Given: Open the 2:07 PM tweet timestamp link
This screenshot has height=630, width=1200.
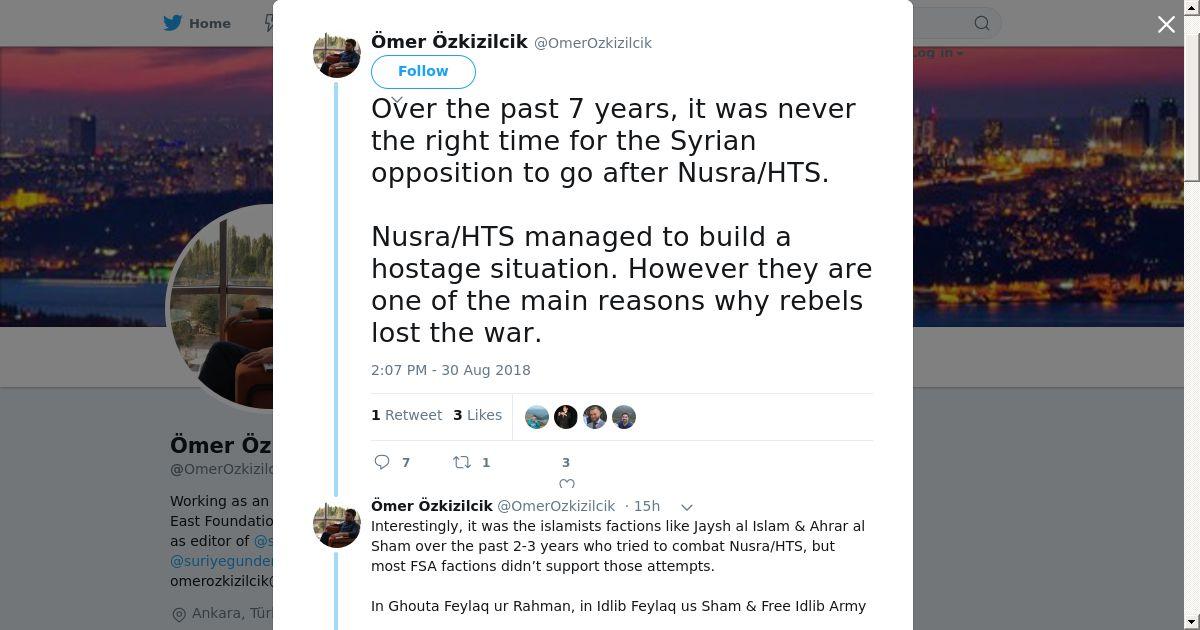Looking at the screenshot, I should [451, 370].
